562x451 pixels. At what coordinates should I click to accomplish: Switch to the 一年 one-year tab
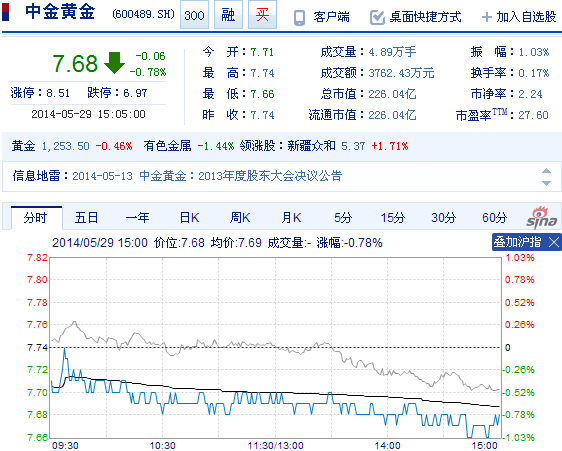138,218
